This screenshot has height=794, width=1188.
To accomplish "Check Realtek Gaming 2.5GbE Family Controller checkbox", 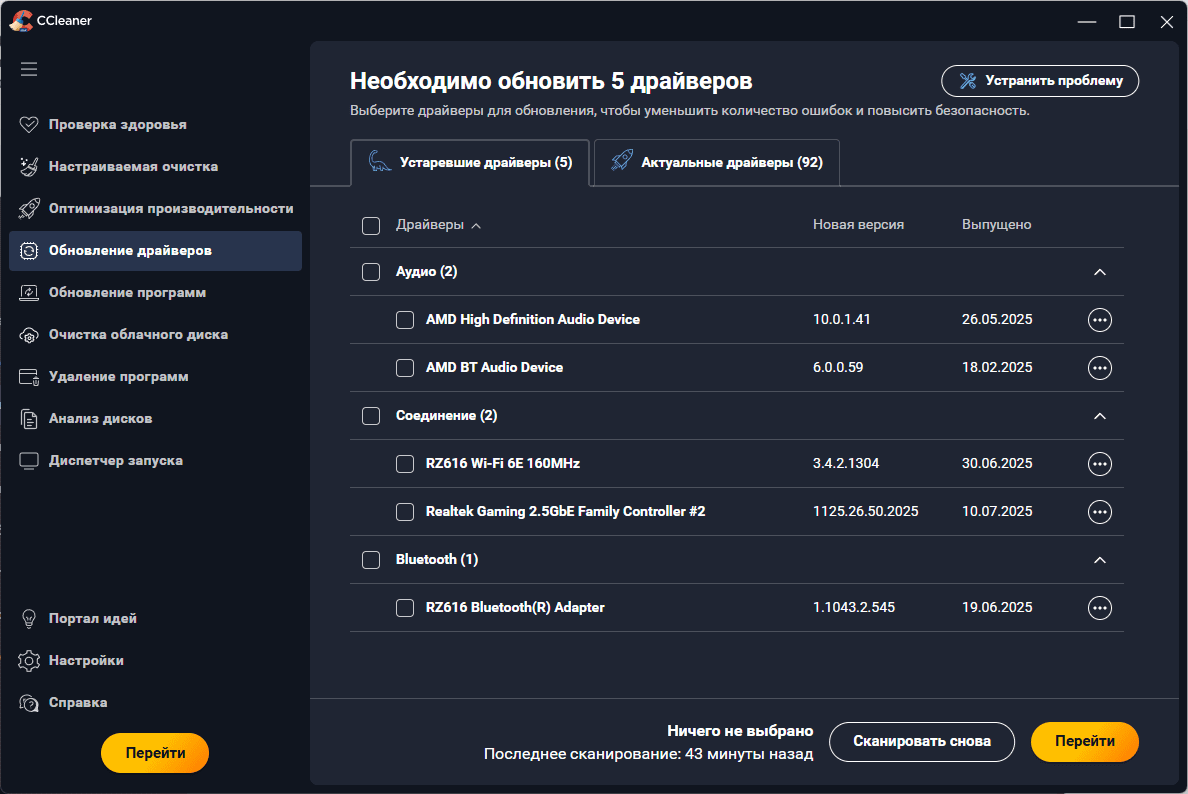I will point(405,511).
